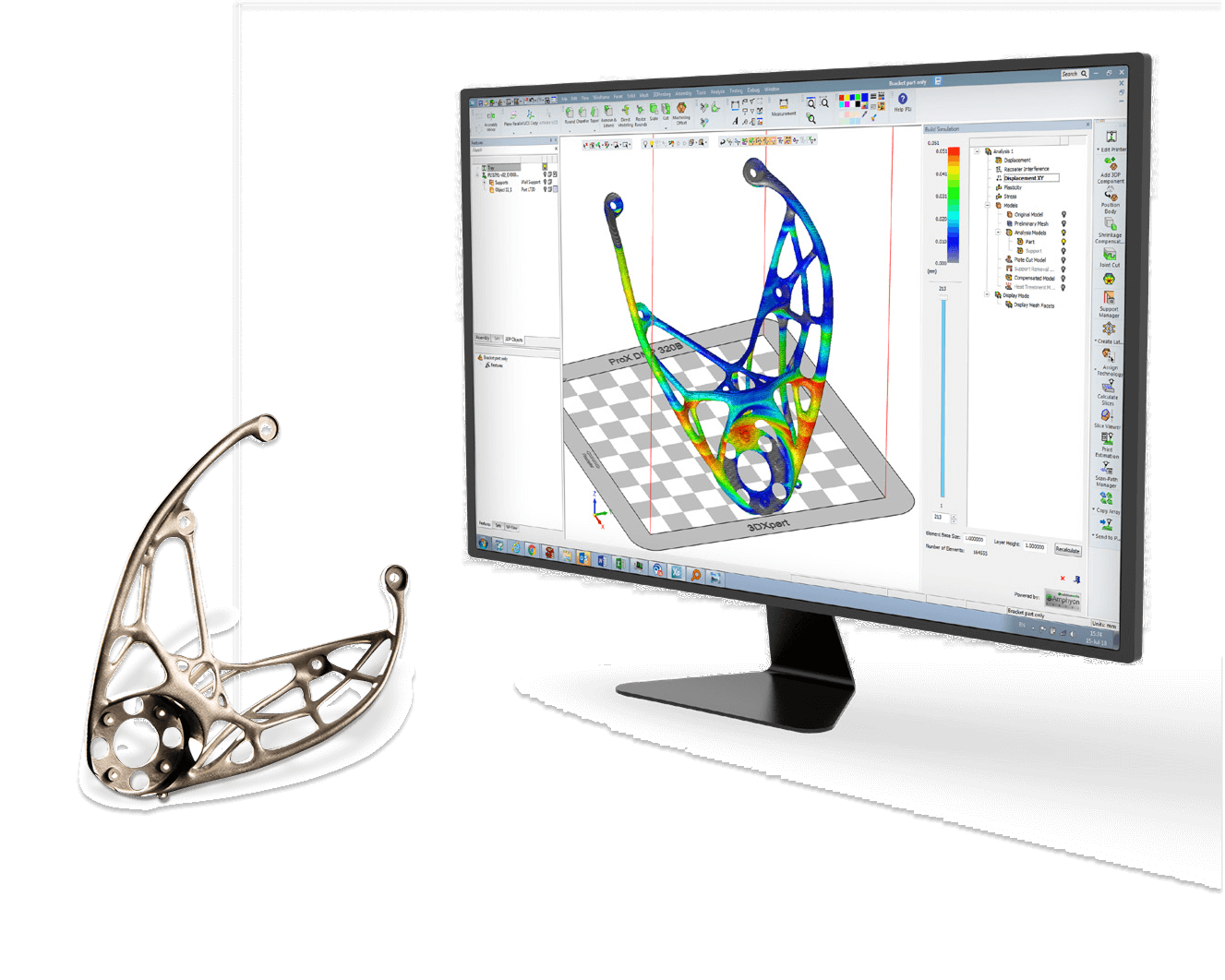1225x980 pixels.
Task: Collapse the Analysis Models node
Action: 999,233
